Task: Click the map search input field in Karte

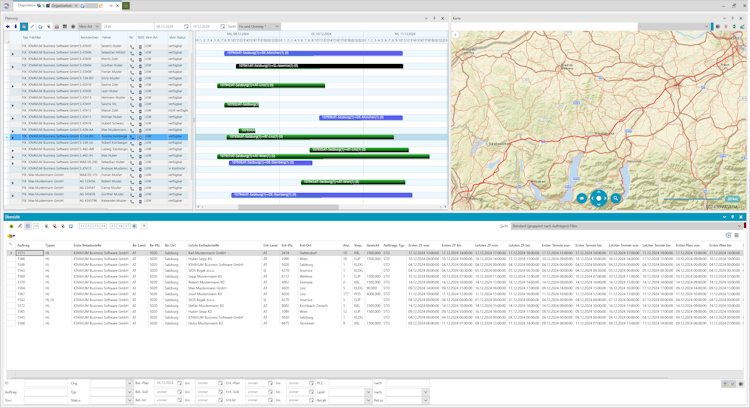Action: (x=544, y=26)
